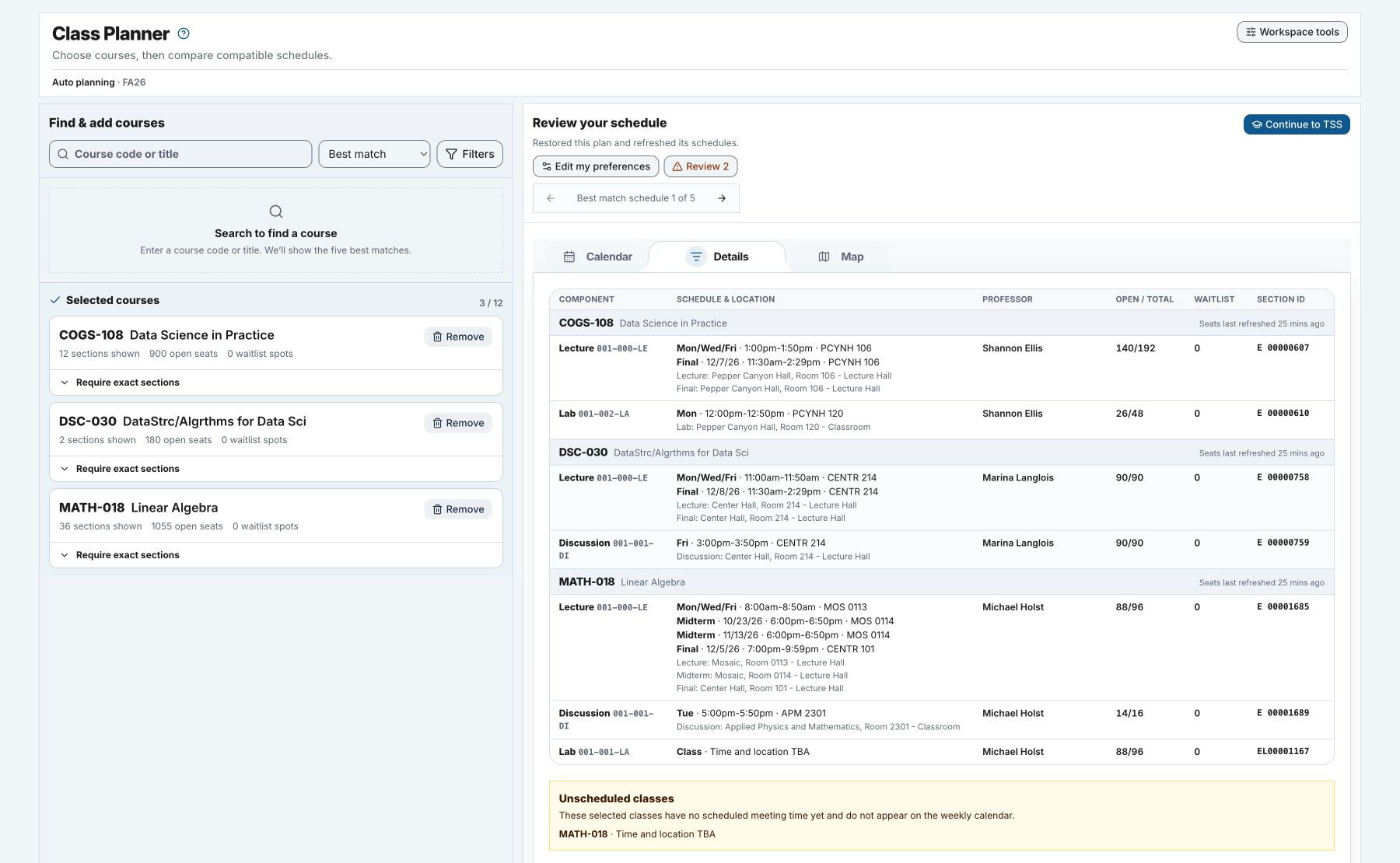The height and width of the screenshot is (863, 1400).
Task: Expand Require exact sections for MATH-018
Action: (276, 555)
